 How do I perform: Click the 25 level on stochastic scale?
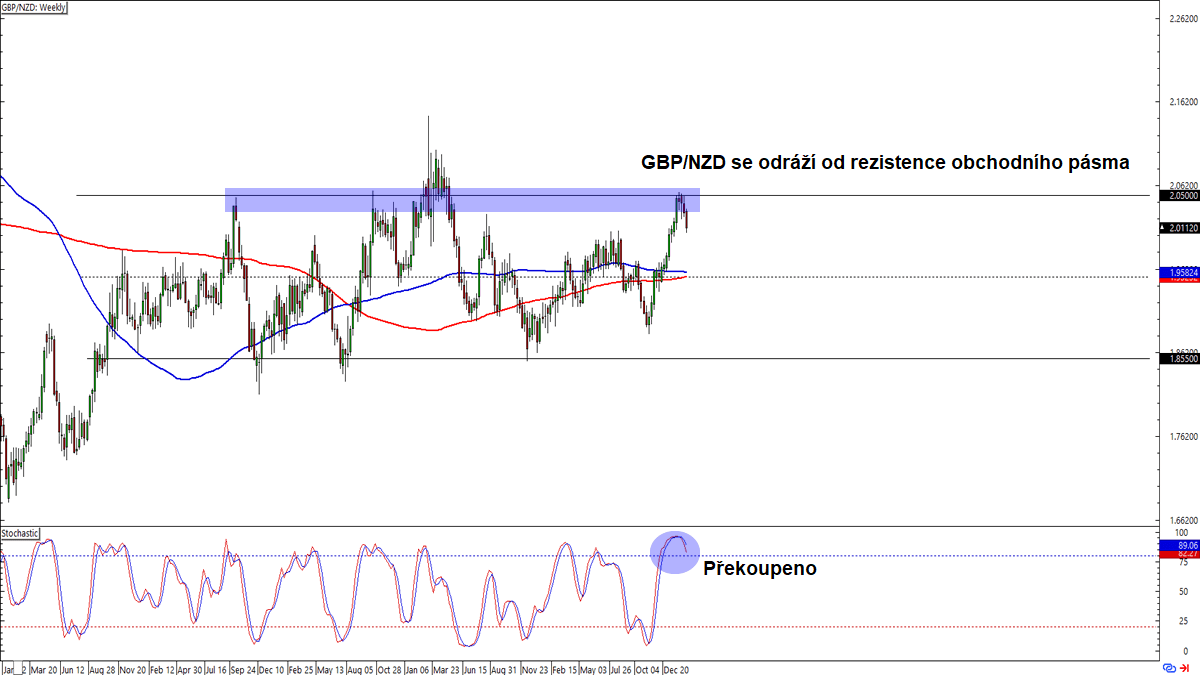1183,621
